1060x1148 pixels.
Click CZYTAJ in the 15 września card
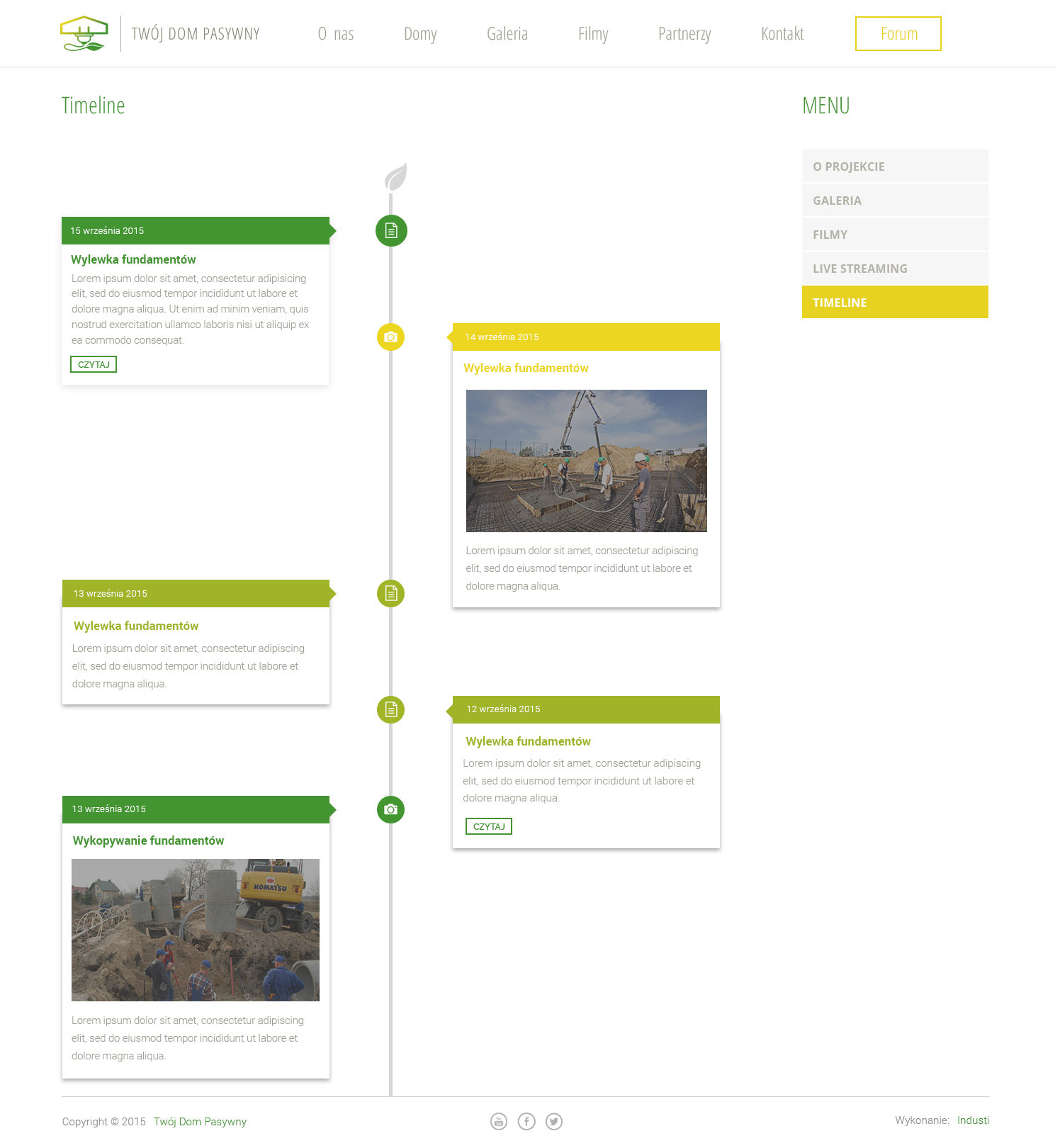[x=94, y=364]
